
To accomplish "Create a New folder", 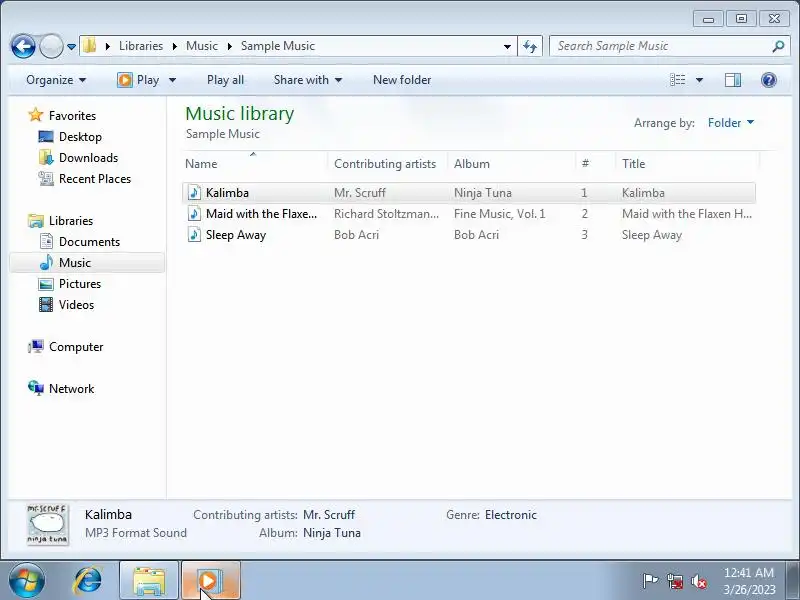I will tap(402, 80).
